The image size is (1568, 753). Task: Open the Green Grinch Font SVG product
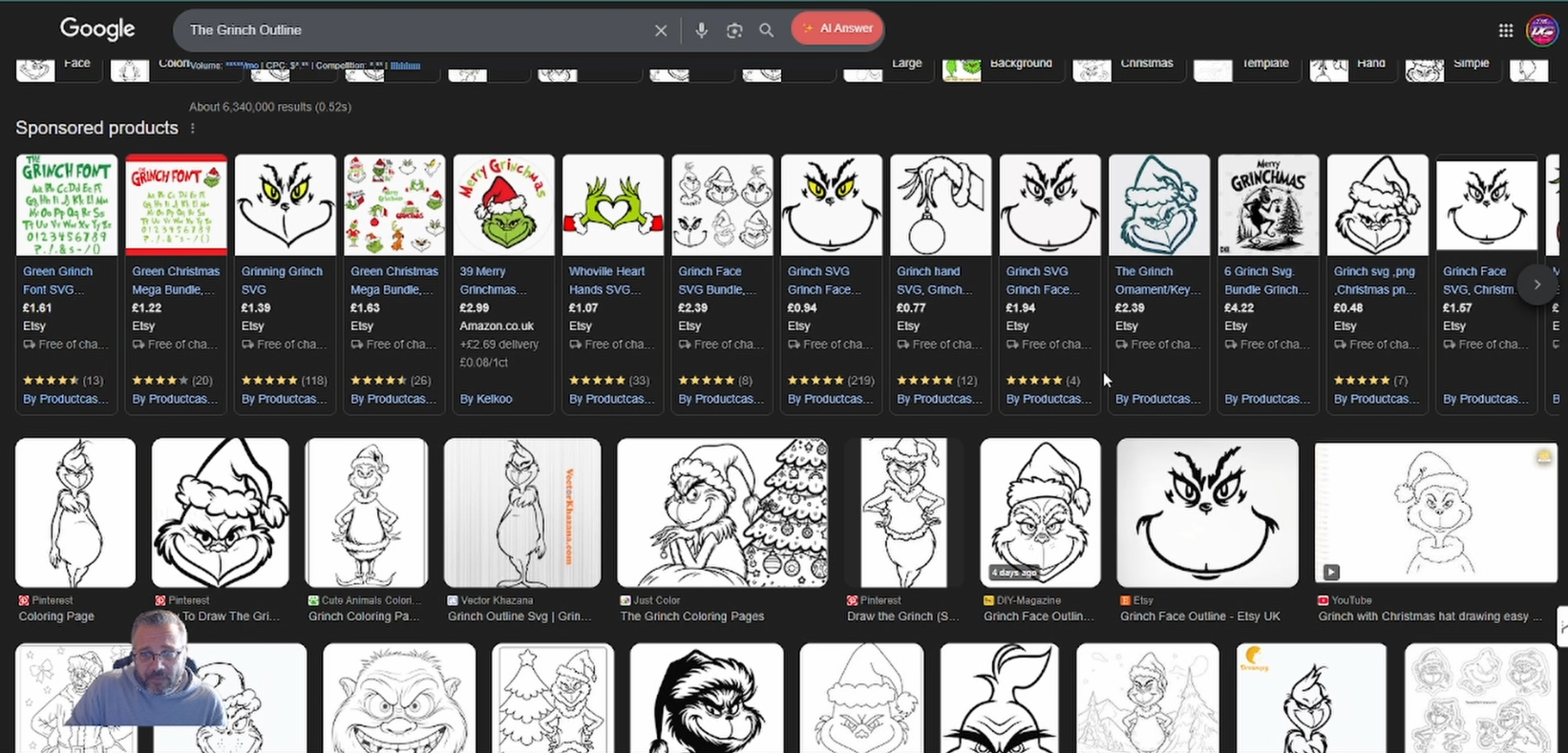click(x=67, y=205)
